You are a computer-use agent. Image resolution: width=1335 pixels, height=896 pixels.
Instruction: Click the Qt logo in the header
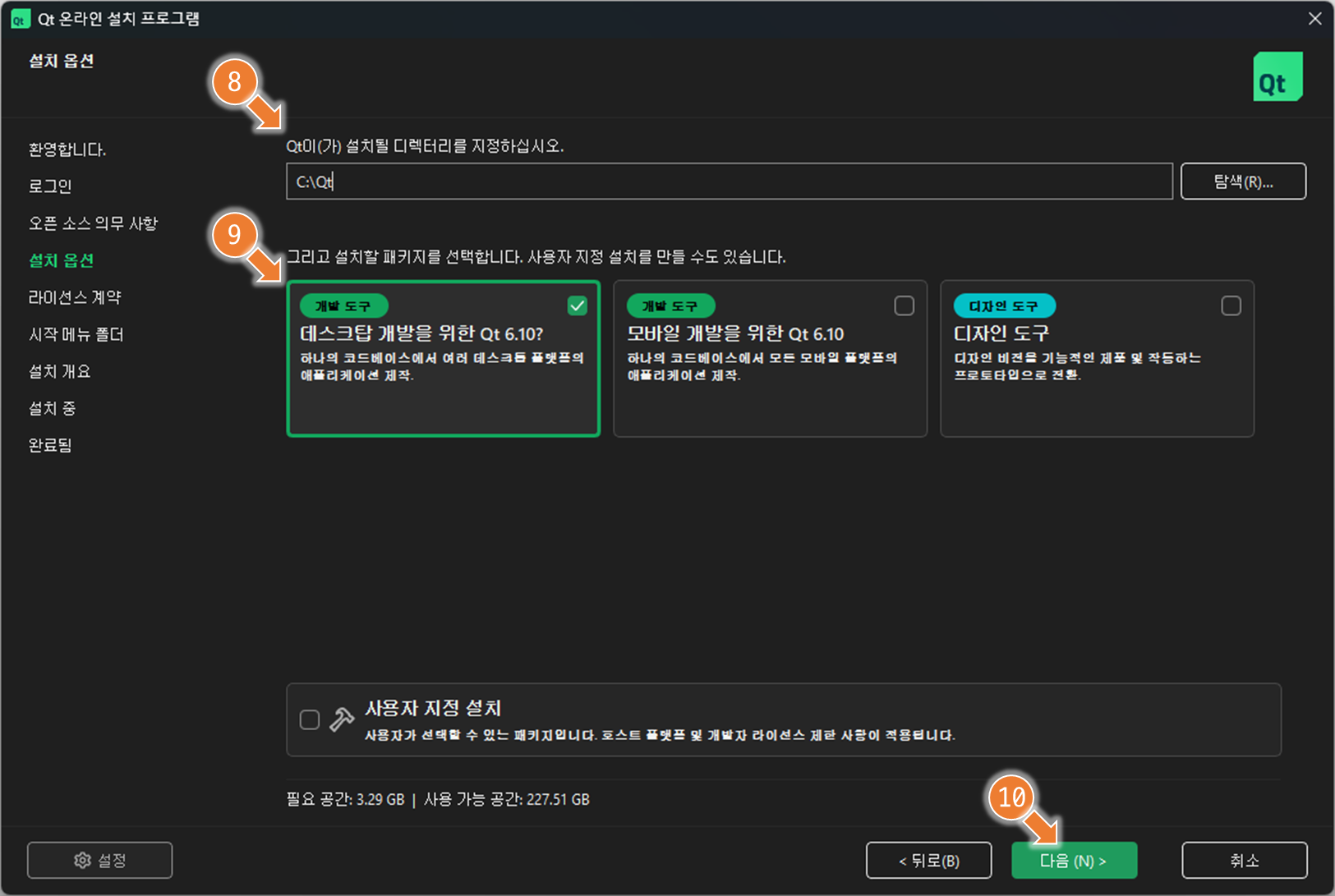[1277, 76]
